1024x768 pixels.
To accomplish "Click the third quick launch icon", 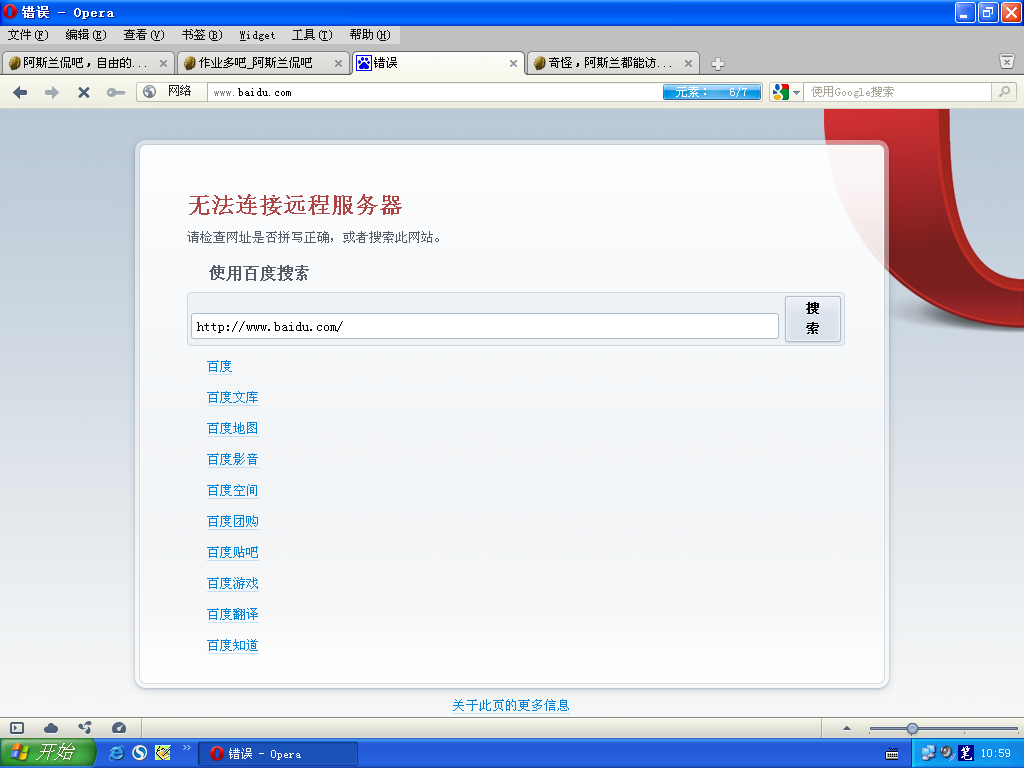I will 163,753.
